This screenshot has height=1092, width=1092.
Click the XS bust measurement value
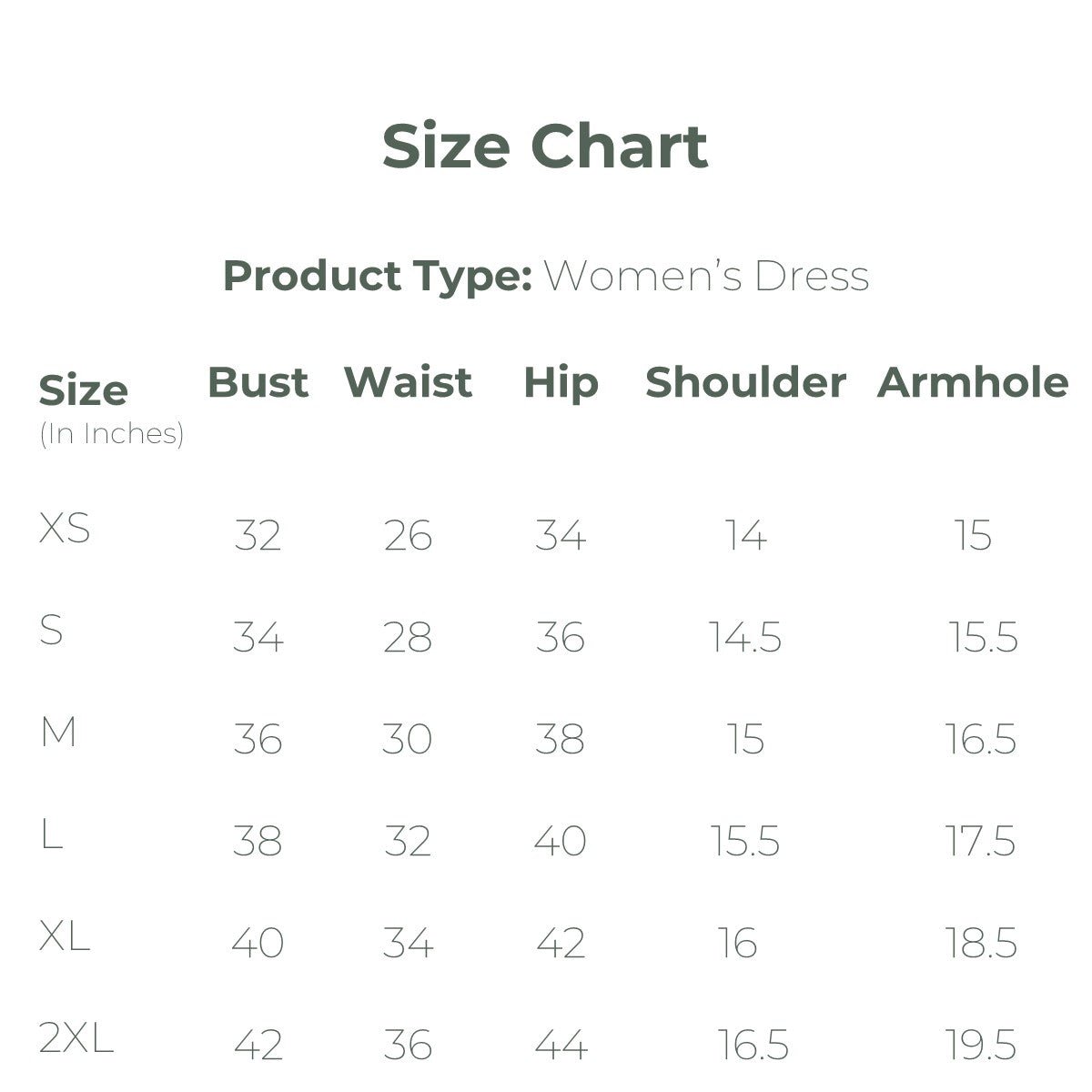258,535
